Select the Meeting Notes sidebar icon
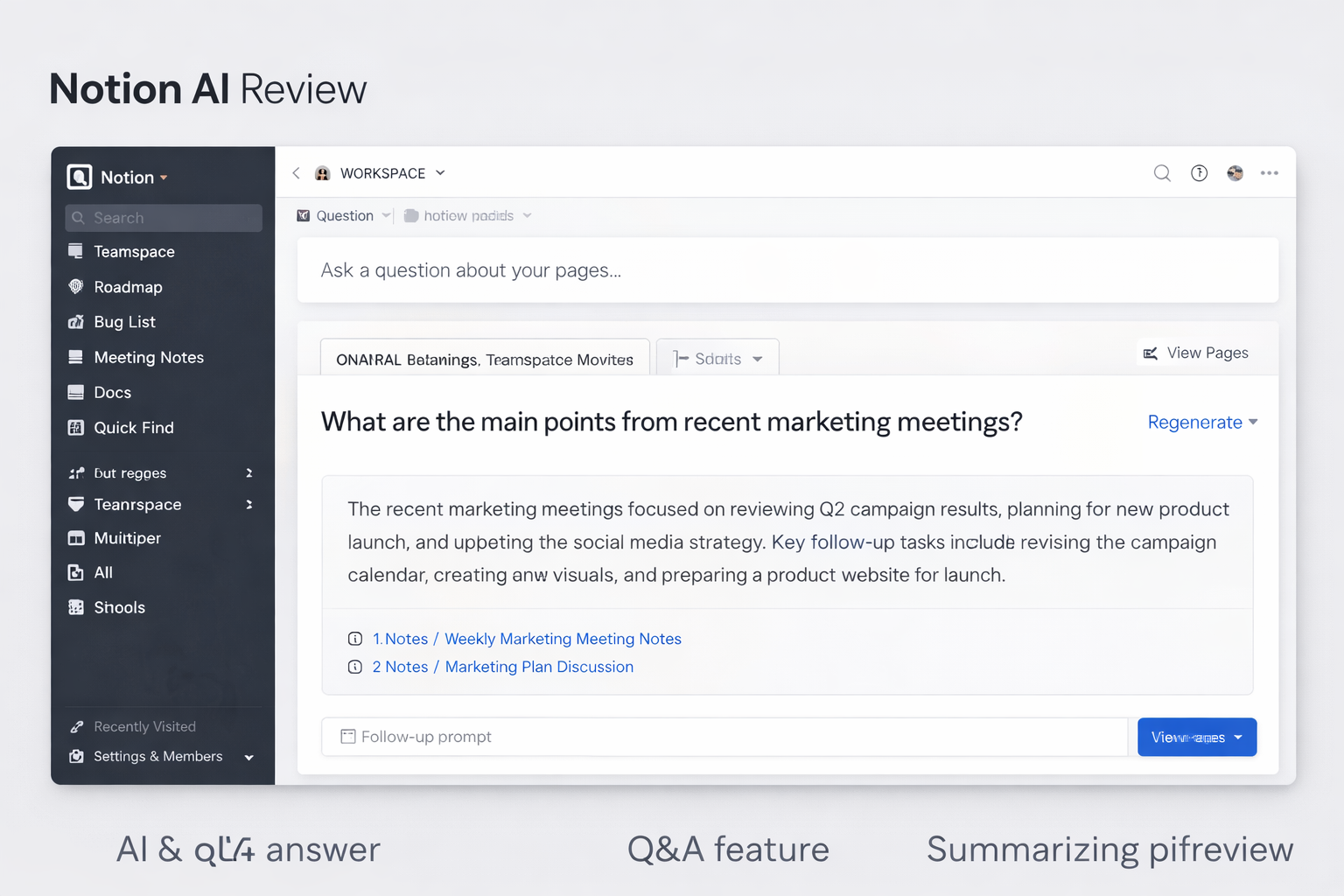Image resolution: width=1344 pixels, height=896 pixels. [77, 357]
